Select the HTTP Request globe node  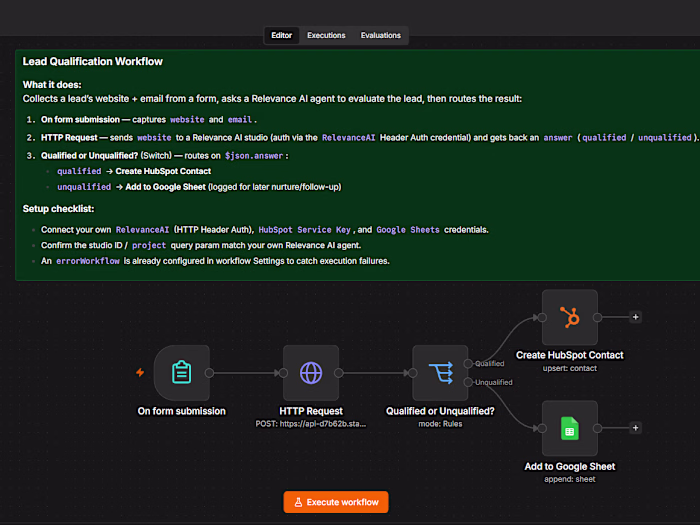click(311, 373)
